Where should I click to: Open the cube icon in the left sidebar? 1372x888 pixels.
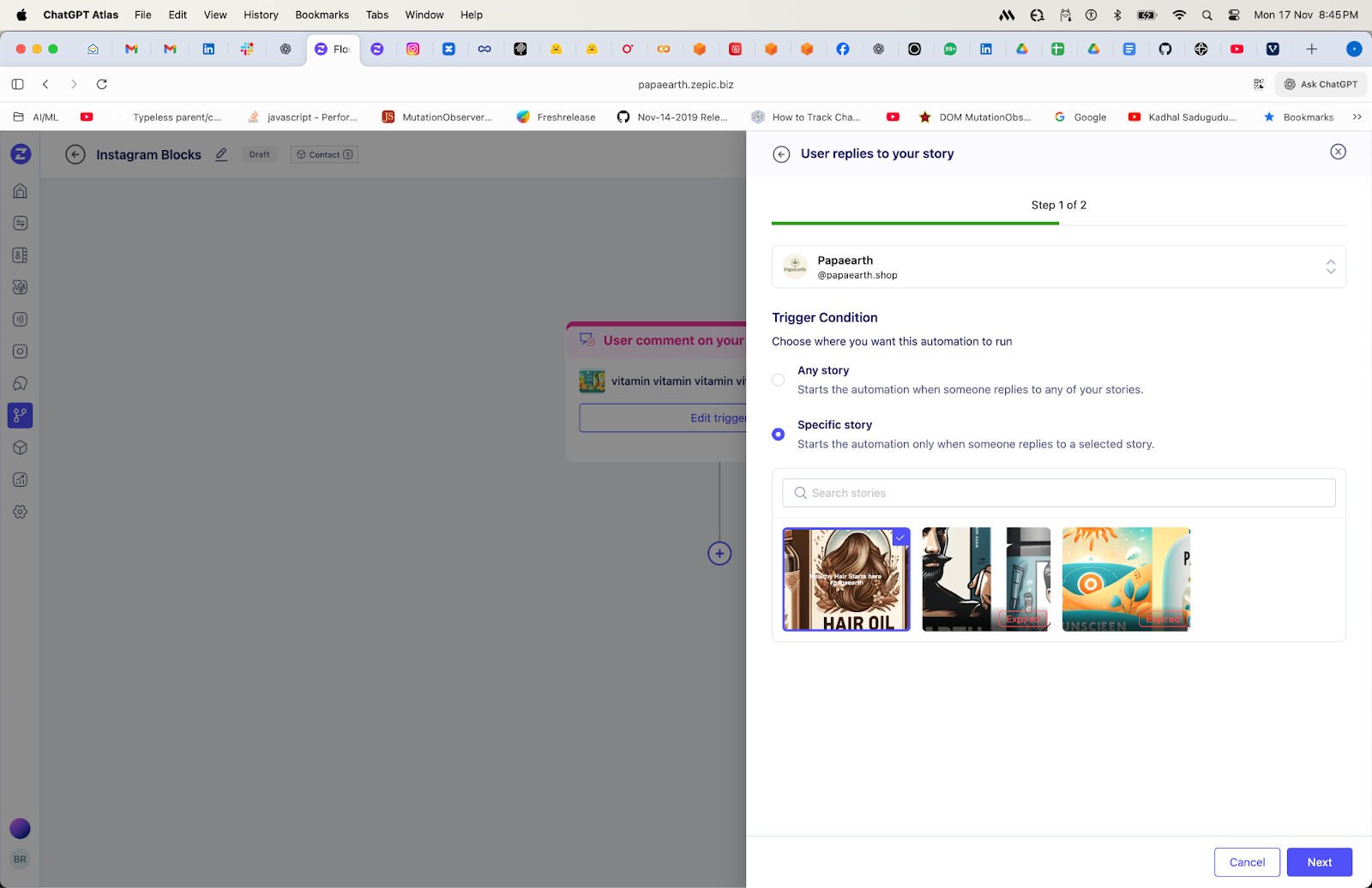21,447
